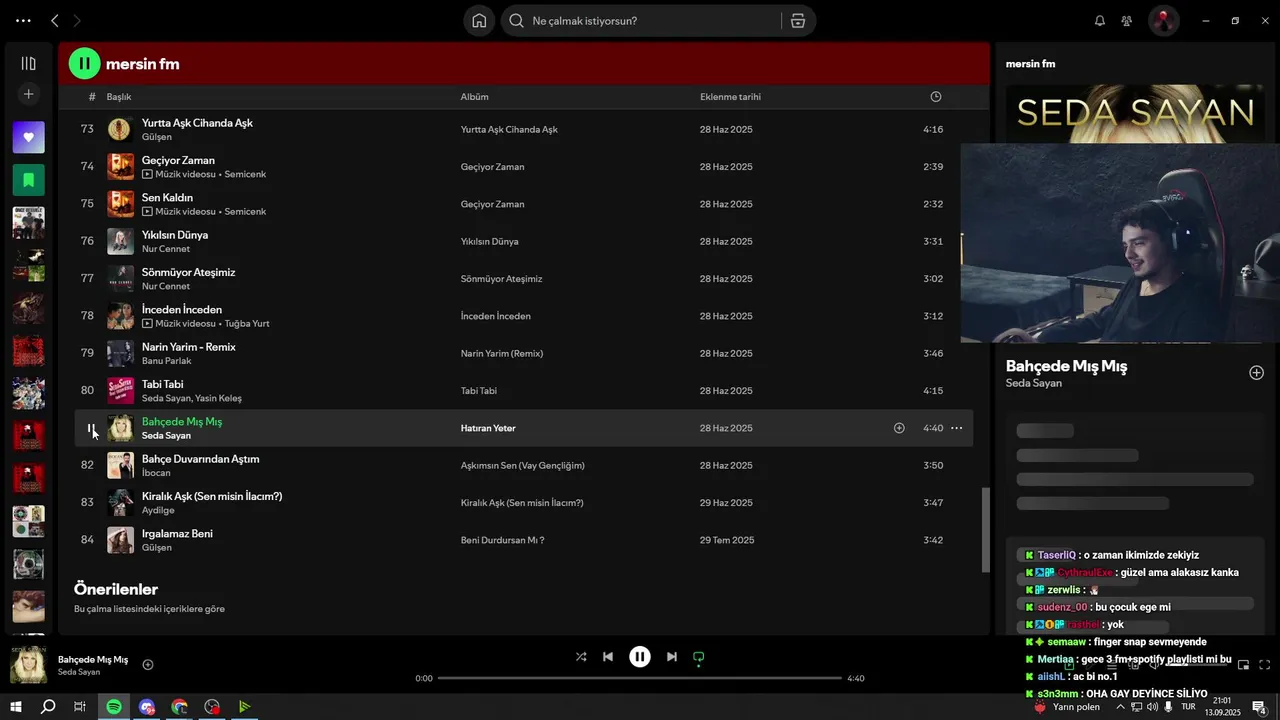Go back with the left arrow
The width and height of the screenshot is (1280, 720).
click(x=55, y=20)
